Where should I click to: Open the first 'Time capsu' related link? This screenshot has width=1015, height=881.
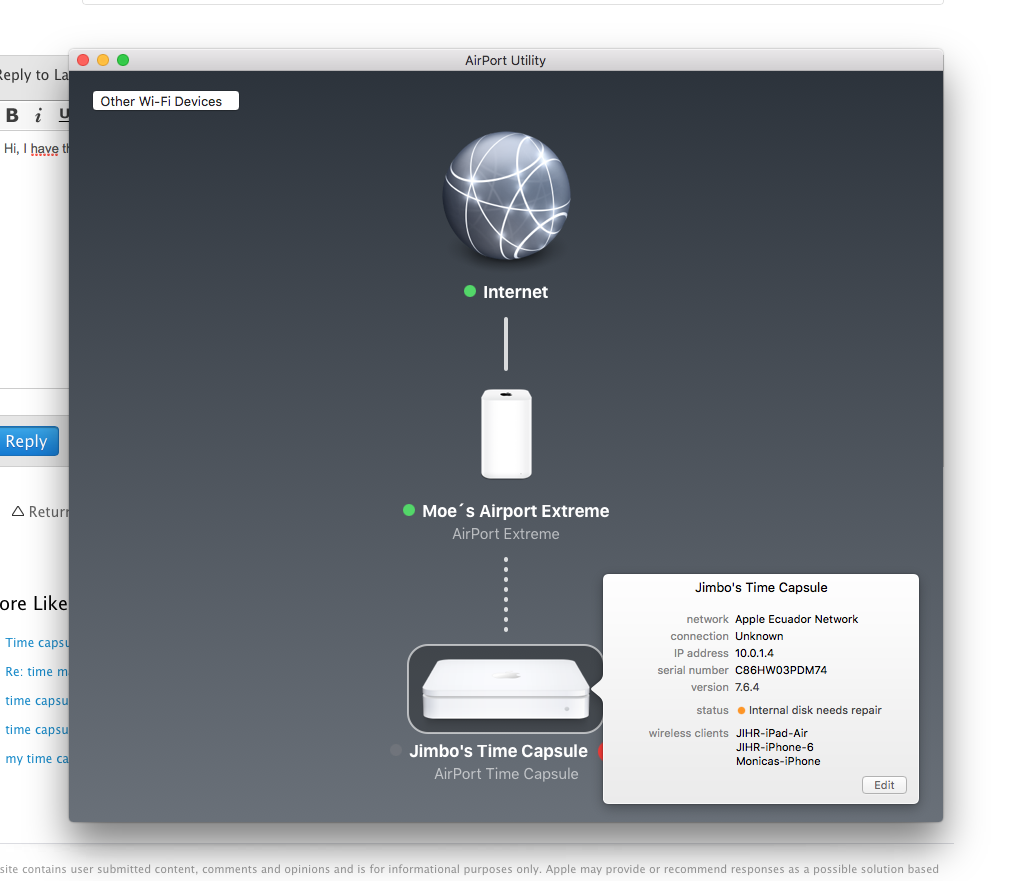(x=36, y=643)
